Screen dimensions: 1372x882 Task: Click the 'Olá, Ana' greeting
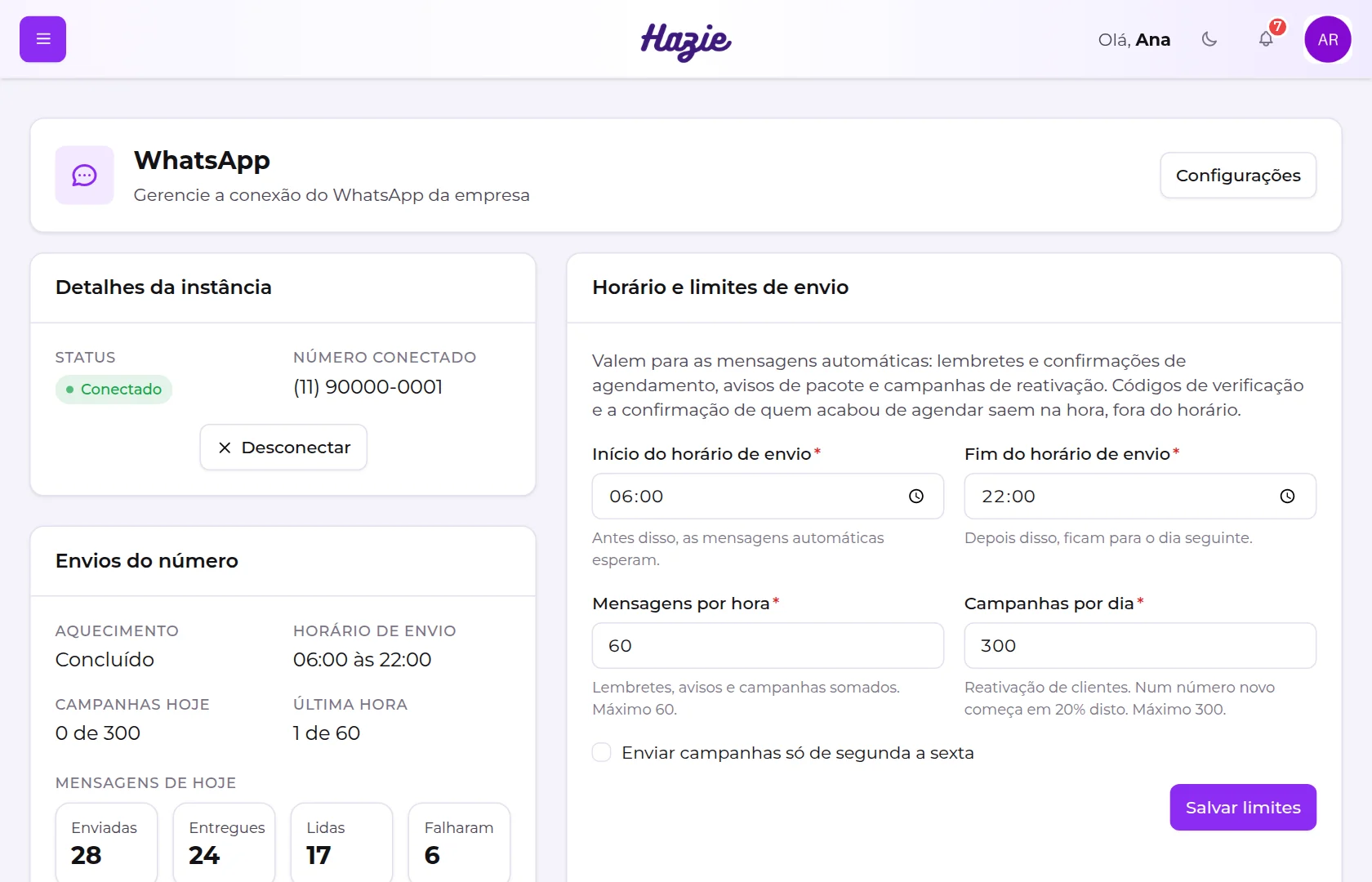click(x=1134, y=40)
